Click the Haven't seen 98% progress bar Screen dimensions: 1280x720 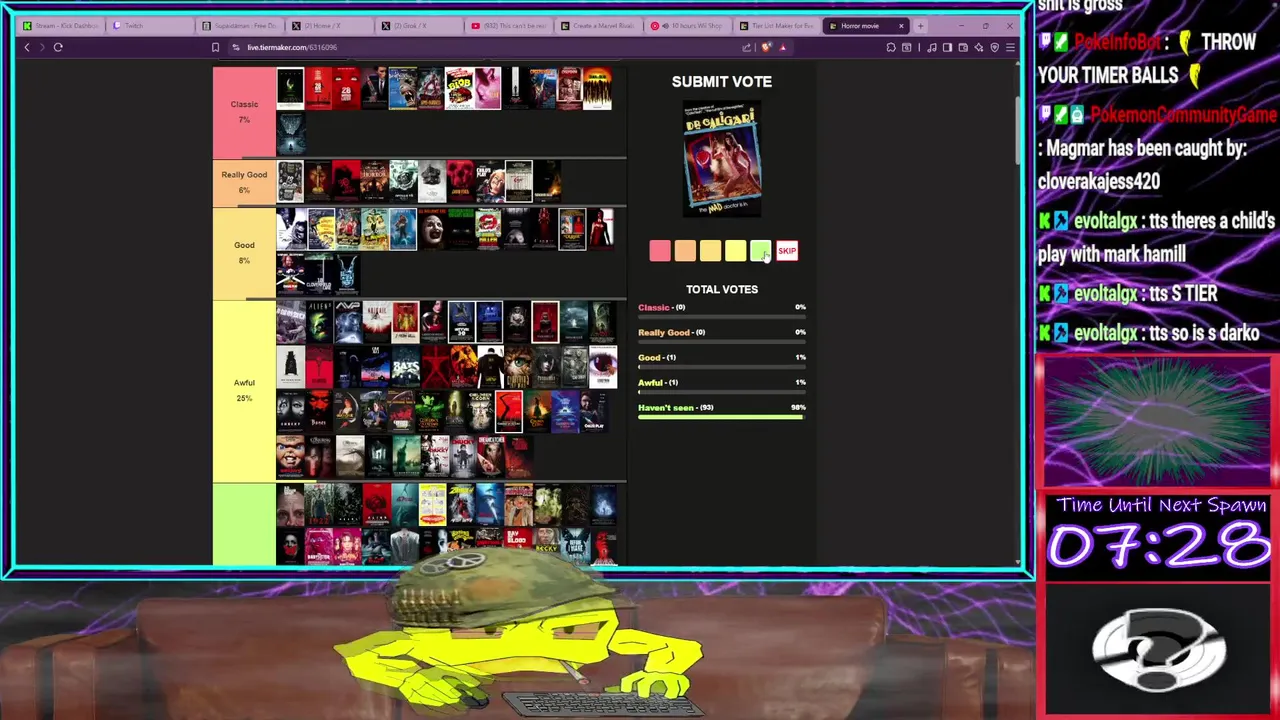721,417
